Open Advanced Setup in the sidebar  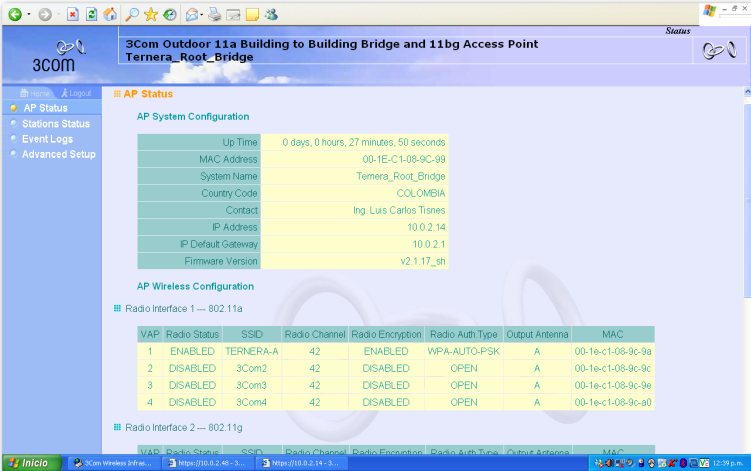pos(58,155)
